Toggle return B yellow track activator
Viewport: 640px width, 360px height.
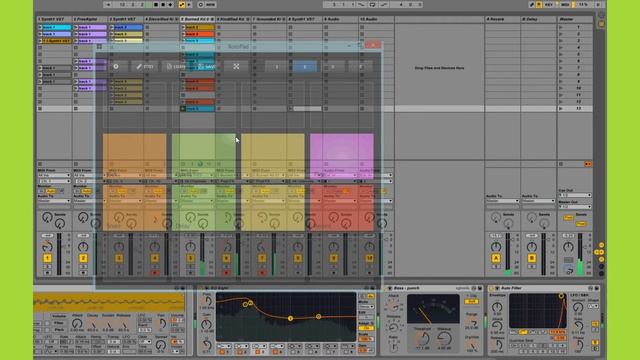tap(531, 258)
